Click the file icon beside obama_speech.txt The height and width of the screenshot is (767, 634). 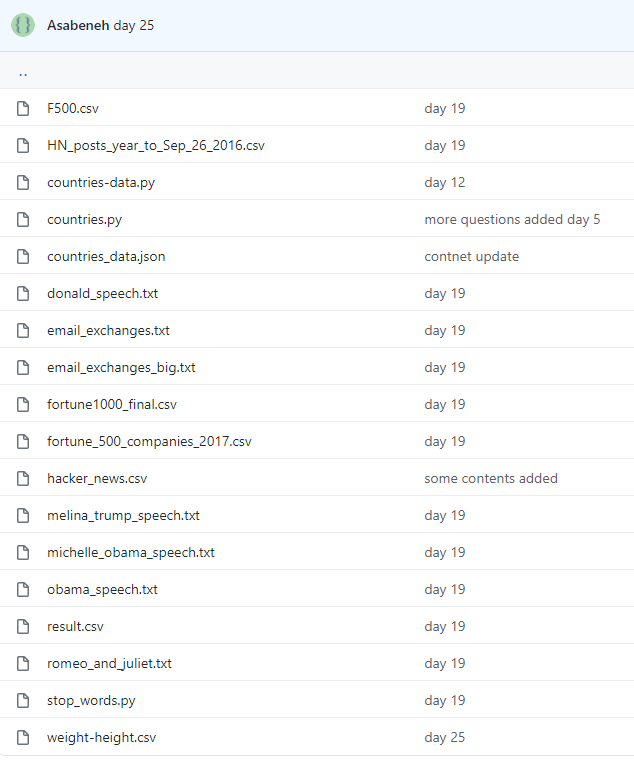pos(23,589)
